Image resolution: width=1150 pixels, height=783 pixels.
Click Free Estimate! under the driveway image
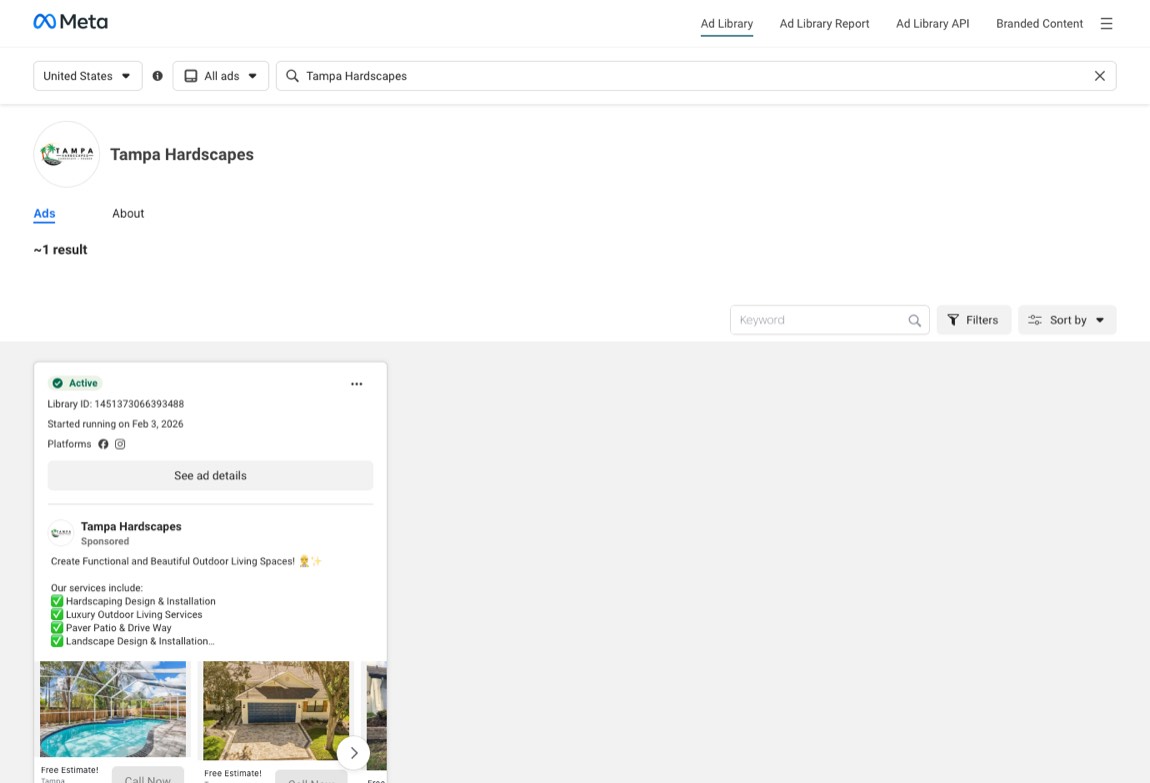(x=232, y=773)
